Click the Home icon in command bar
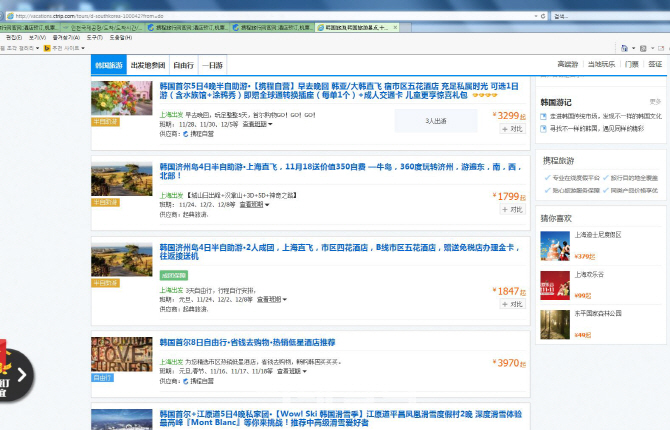This screenshot has height=430, width=670. click(x=624, y=48)
